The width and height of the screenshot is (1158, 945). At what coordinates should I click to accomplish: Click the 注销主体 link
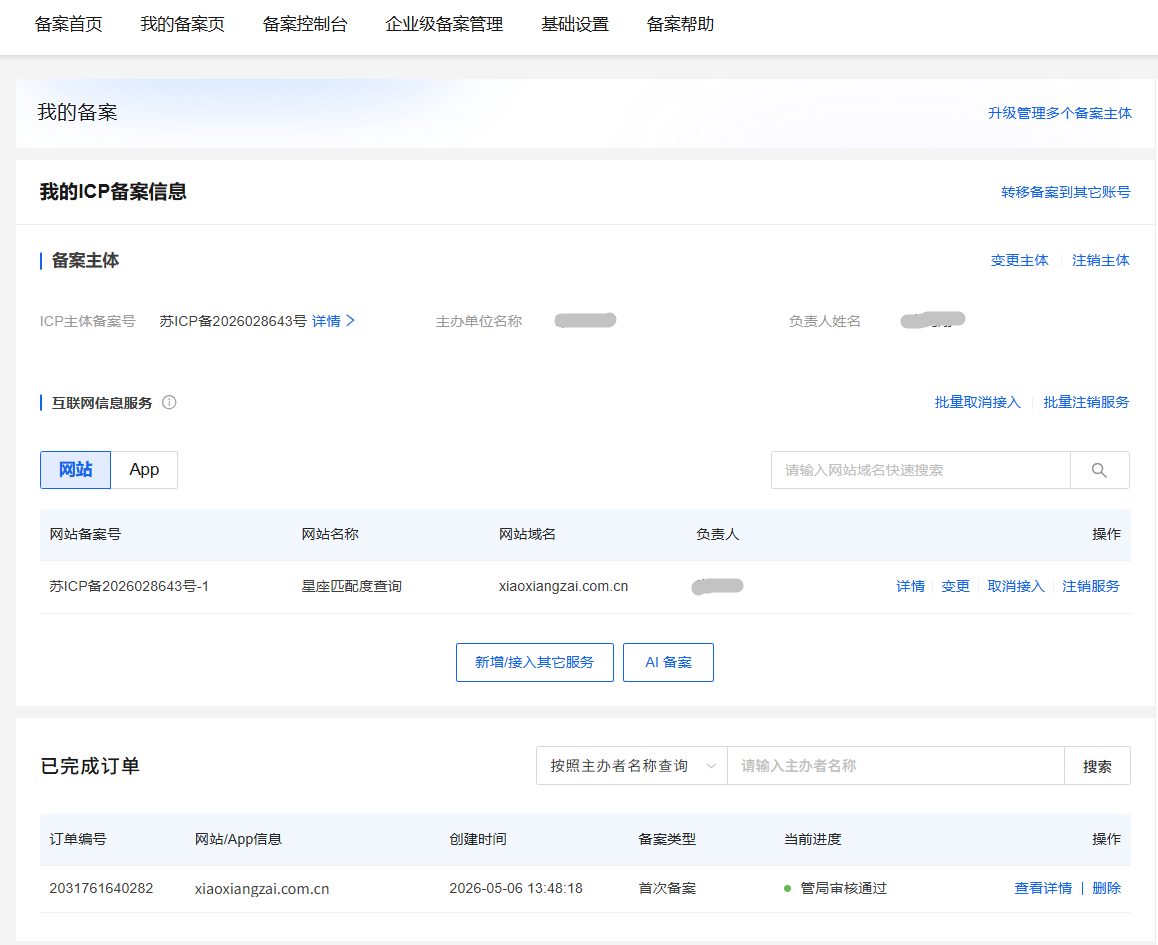point(1100,260)
